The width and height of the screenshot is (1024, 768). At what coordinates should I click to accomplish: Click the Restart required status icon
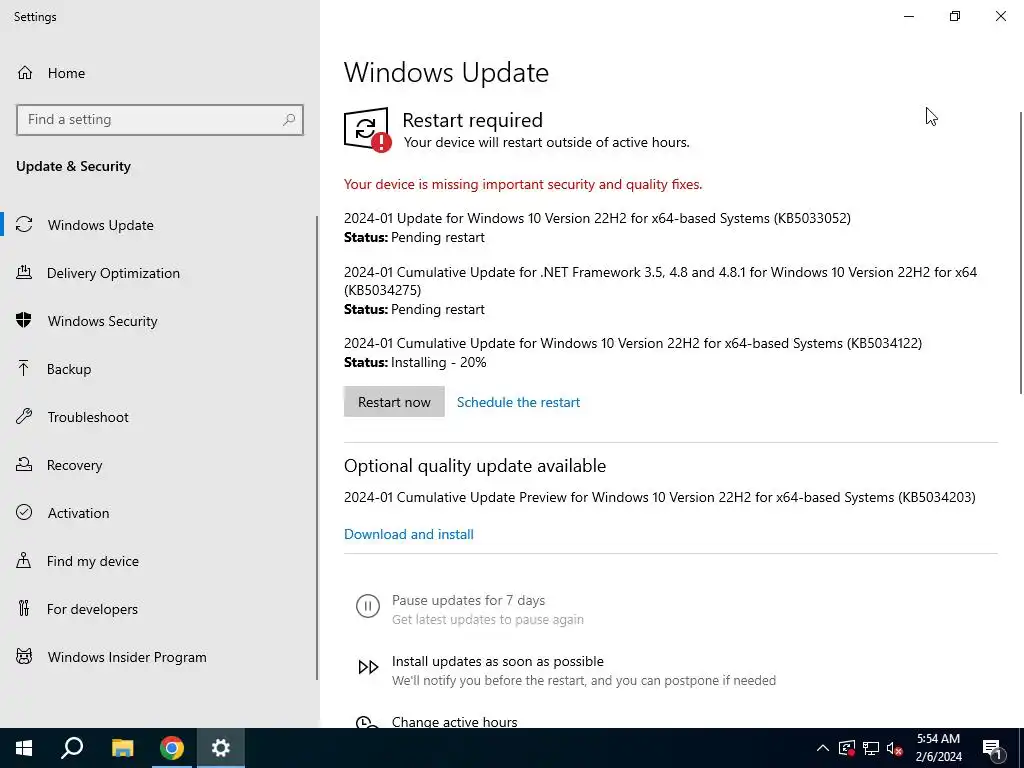pos(368,130)
